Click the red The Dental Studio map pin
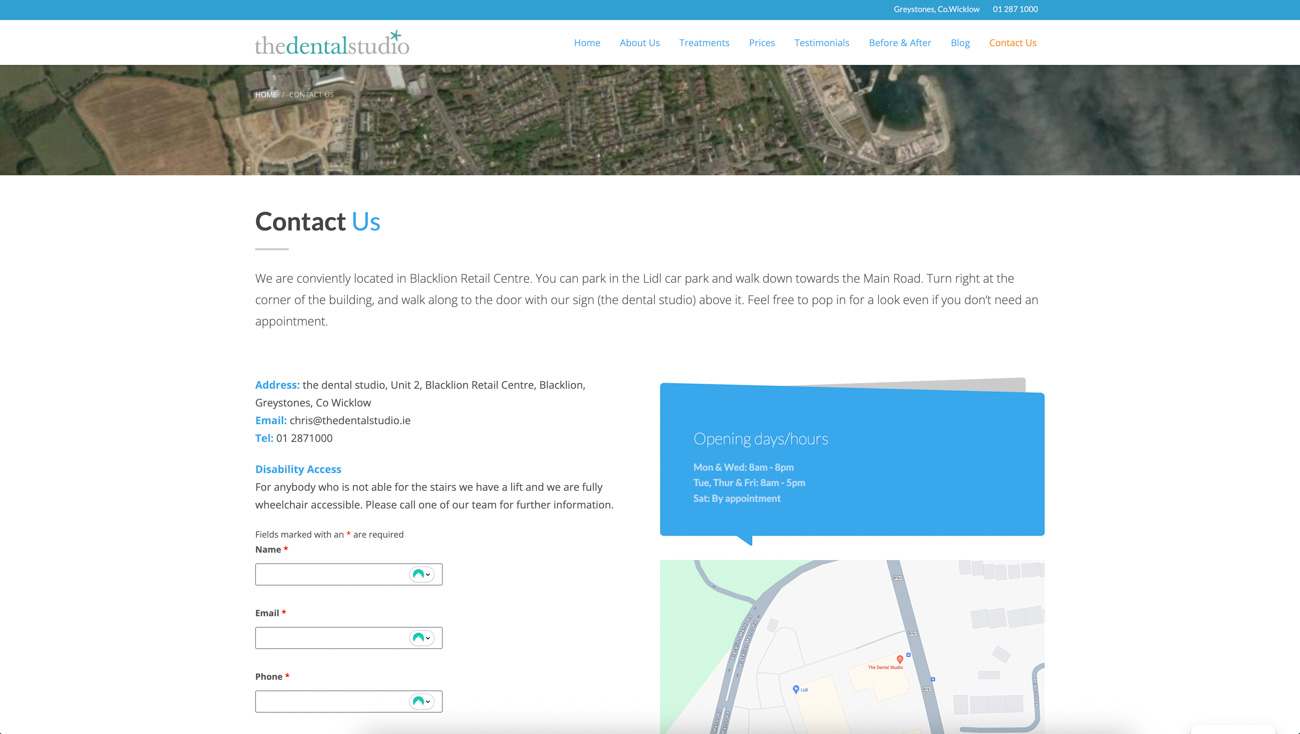Viewport: 1300px width, 734px height. [900, 659]
